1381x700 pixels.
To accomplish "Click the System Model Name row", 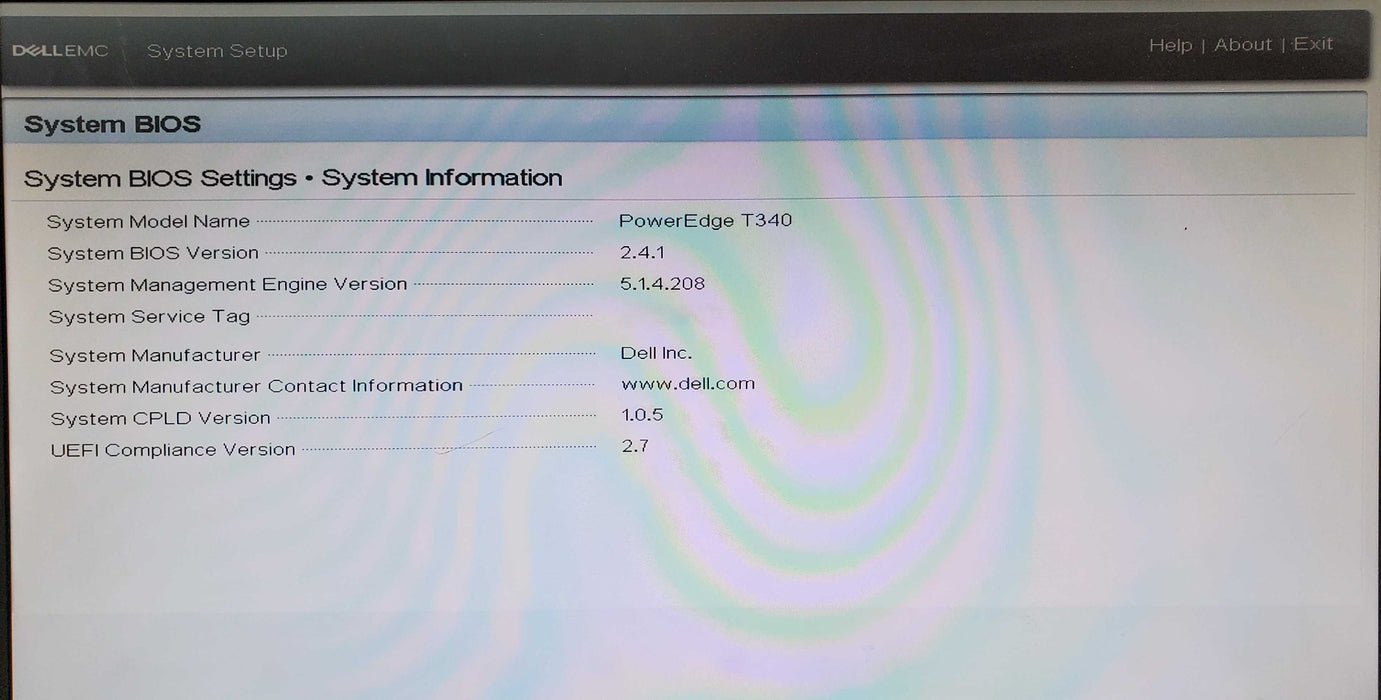I will (x=150, y=221).
